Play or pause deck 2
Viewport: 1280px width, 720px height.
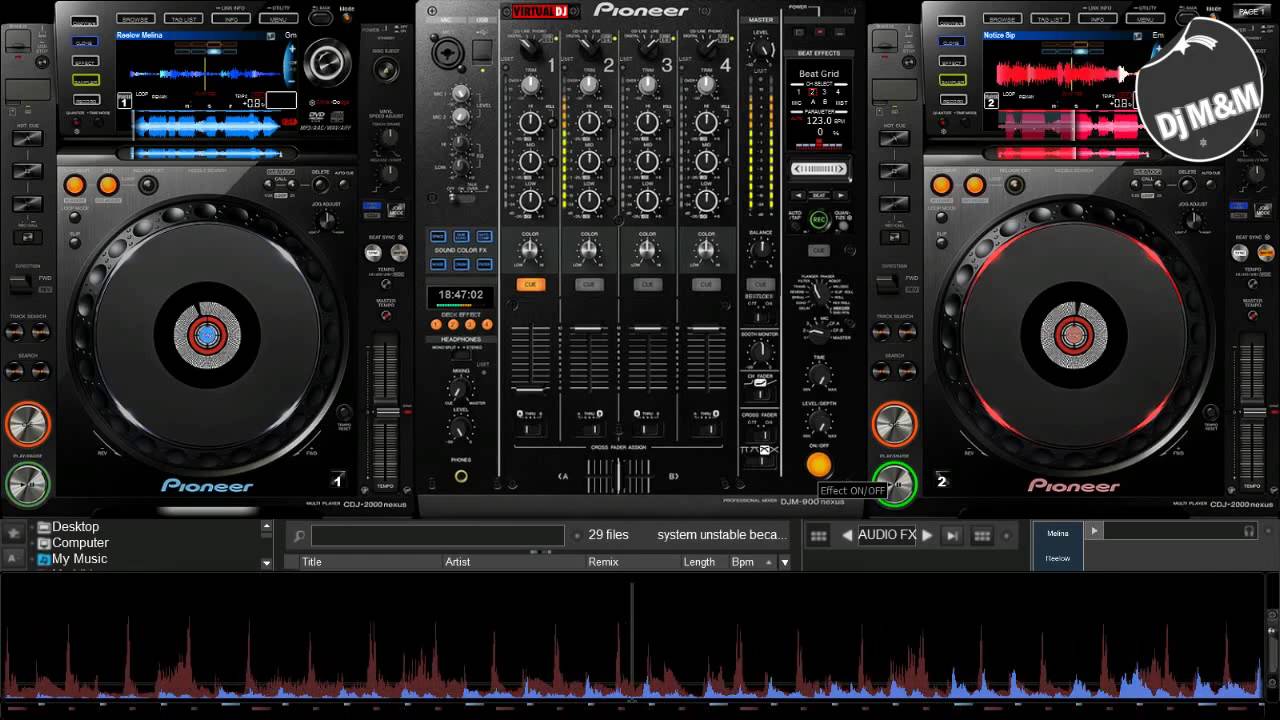point(894,485)
